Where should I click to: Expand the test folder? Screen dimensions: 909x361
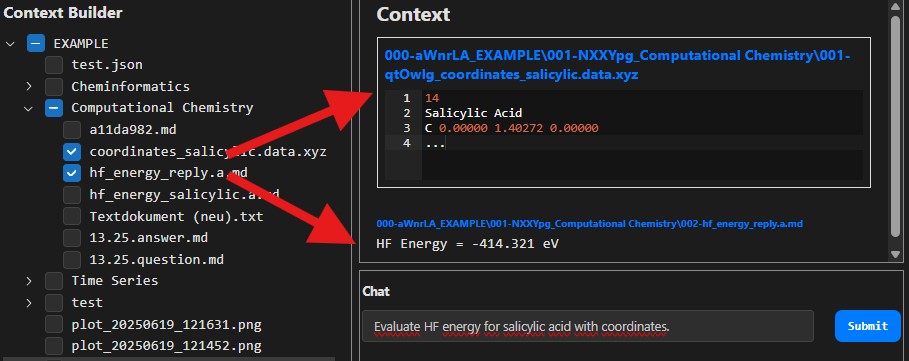pos(28,302)
